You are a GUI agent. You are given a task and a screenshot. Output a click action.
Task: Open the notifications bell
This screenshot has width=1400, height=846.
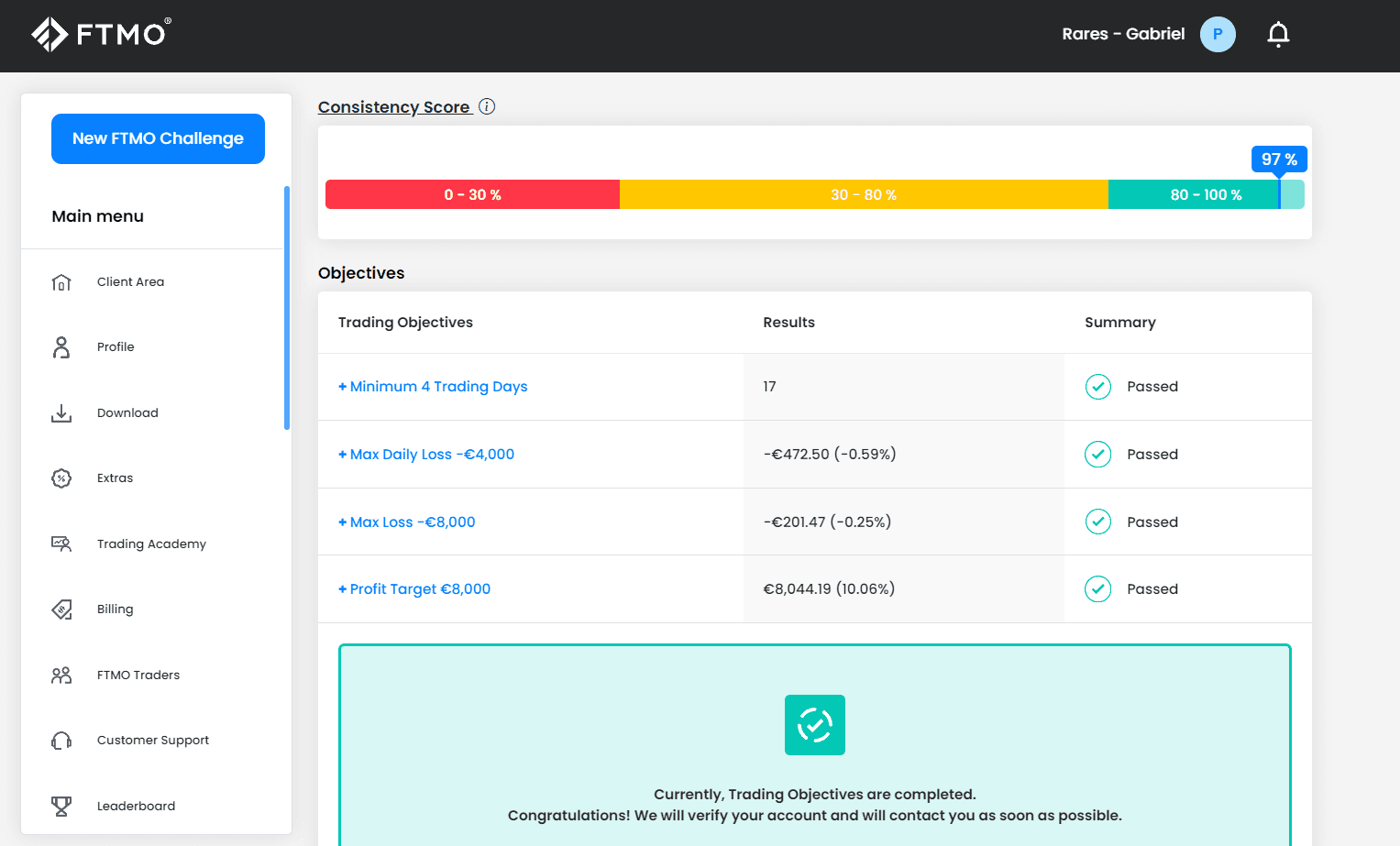point(1278,34)
